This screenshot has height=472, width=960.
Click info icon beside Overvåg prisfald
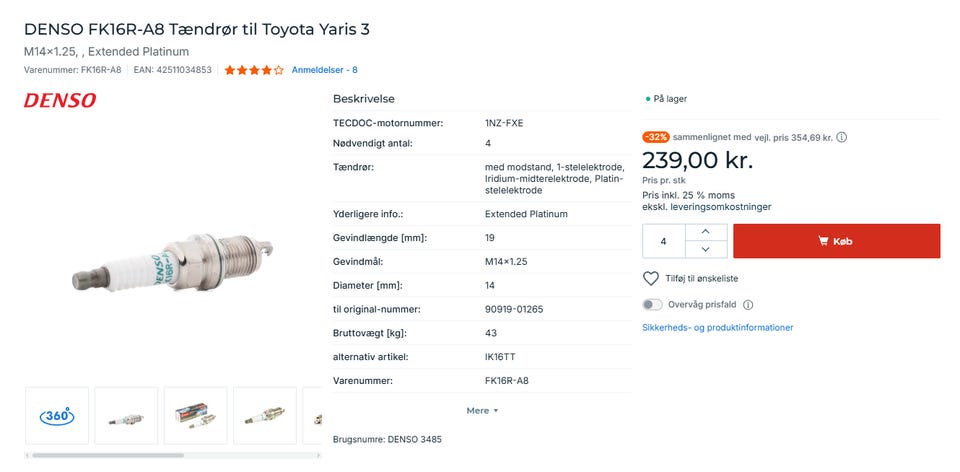(748, 305)
